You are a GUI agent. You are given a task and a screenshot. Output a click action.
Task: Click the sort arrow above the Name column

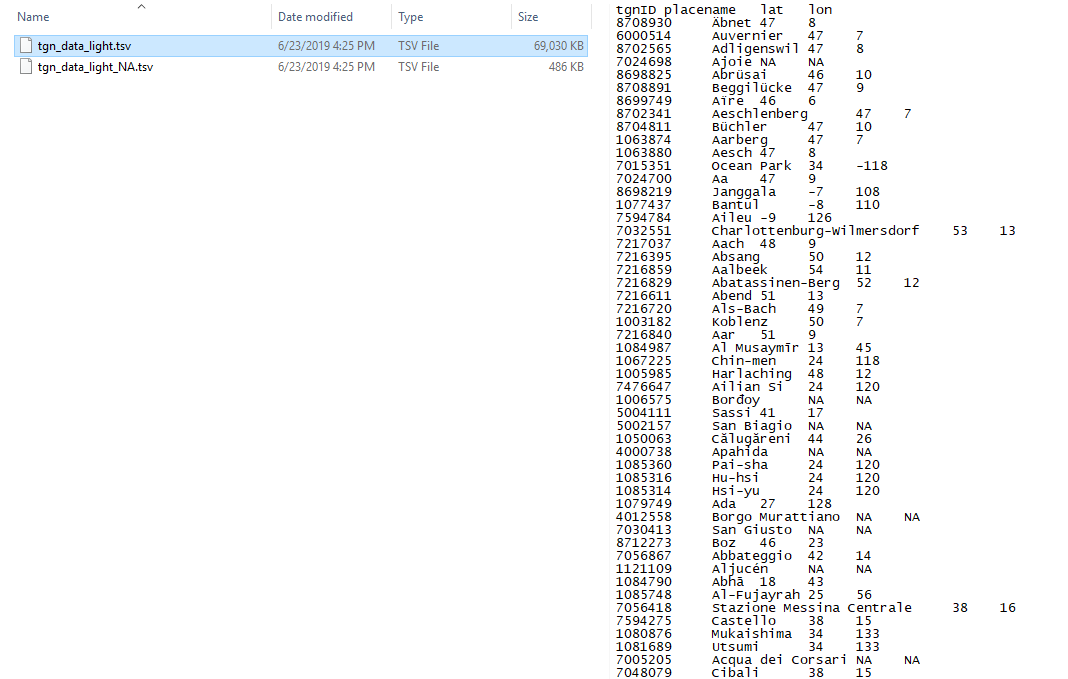point(142,6)
